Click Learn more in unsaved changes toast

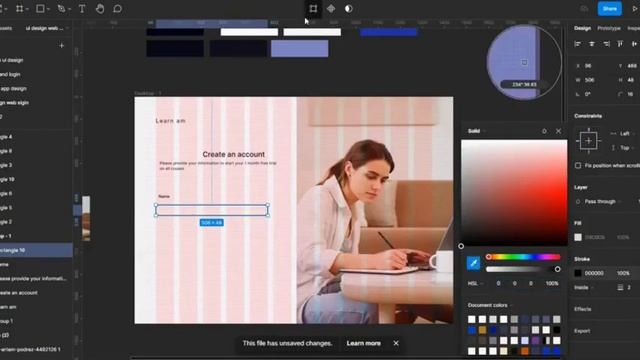pos(364,343)
